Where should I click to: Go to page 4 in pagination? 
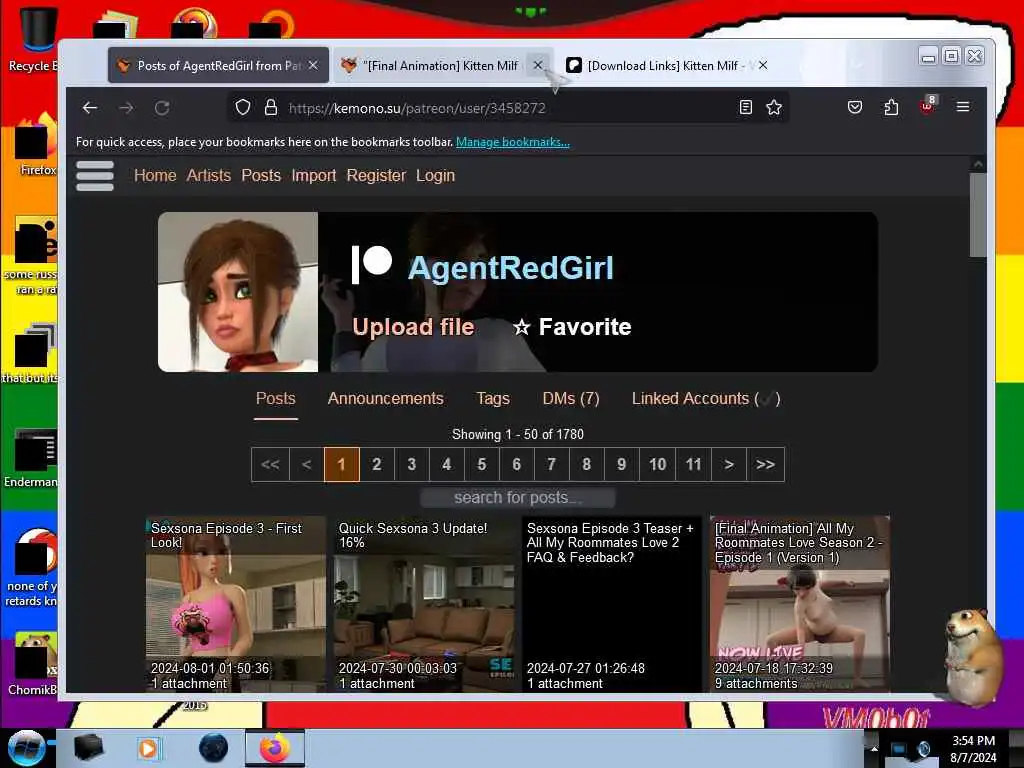447,464
